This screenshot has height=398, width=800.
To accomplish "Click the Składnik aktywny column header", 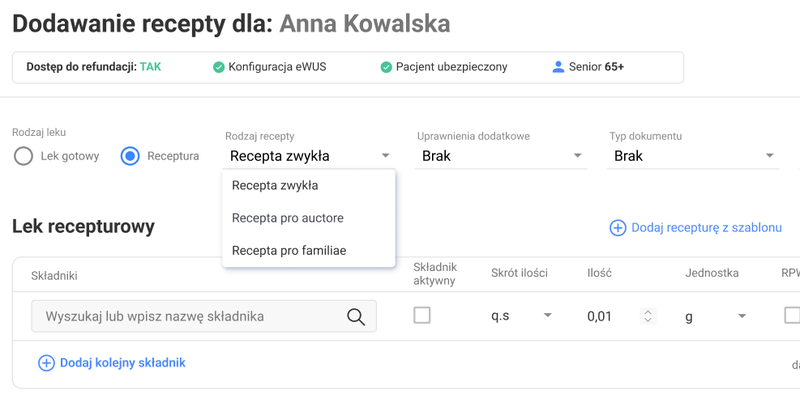I will click(435, 274).
